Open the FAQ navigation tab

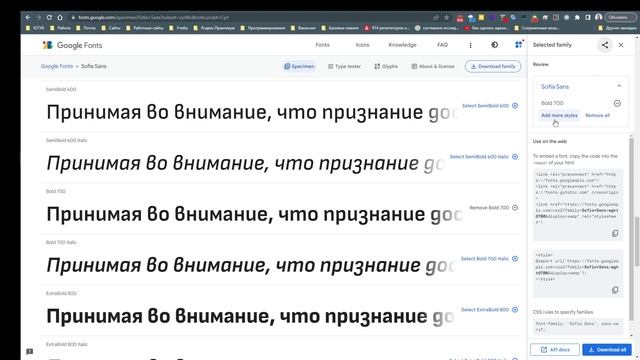442,45
